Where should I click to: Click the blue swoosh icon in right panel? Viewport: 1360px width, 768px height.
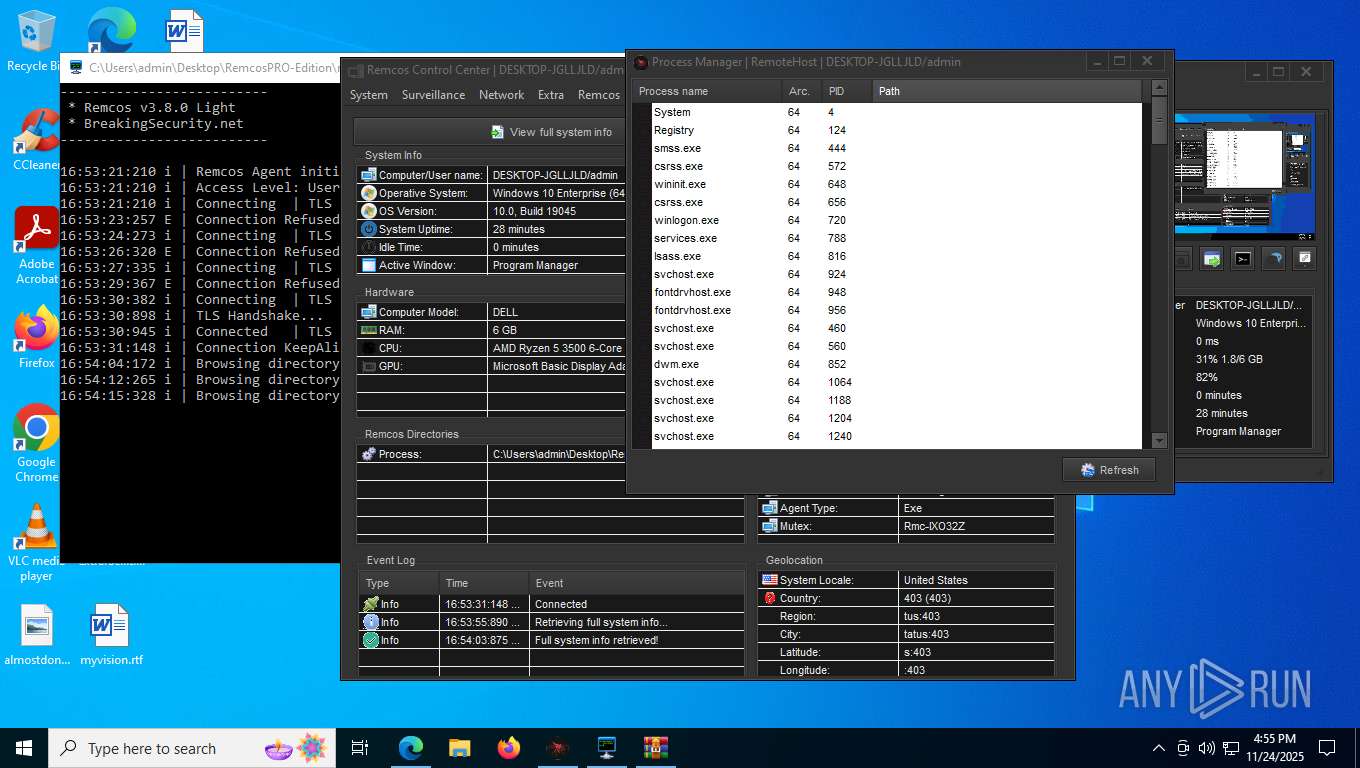tap(1274, 259)
